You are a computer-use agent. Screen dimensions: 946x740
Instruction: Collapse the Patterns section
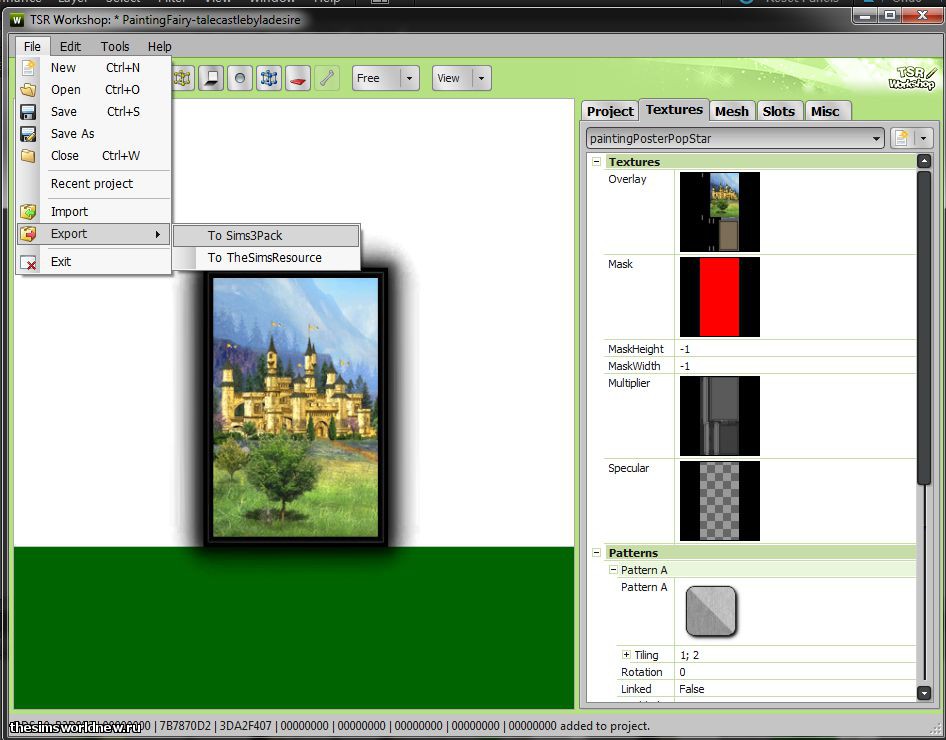tap(596, 552)
